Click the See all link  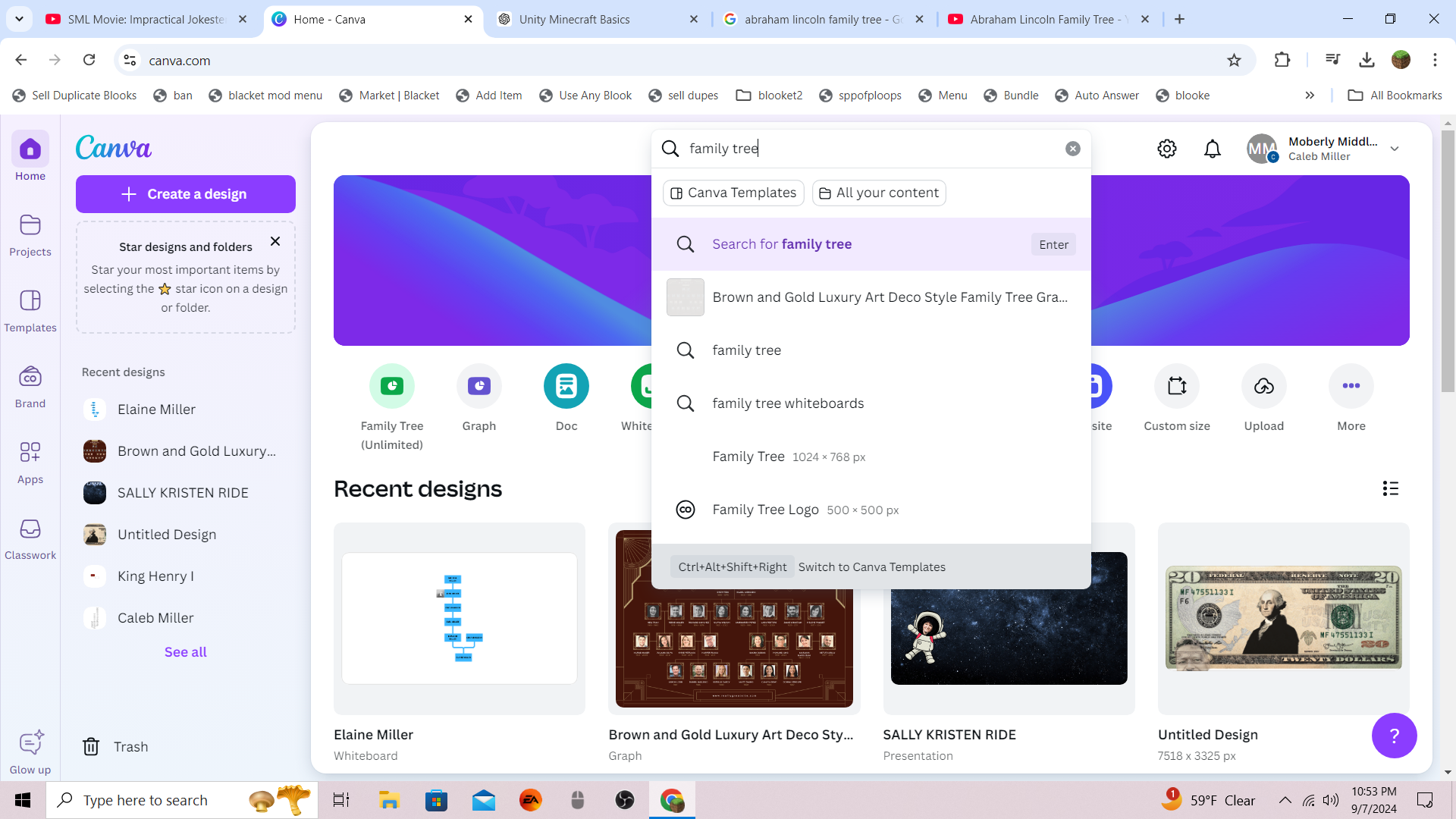coord(186,652)
